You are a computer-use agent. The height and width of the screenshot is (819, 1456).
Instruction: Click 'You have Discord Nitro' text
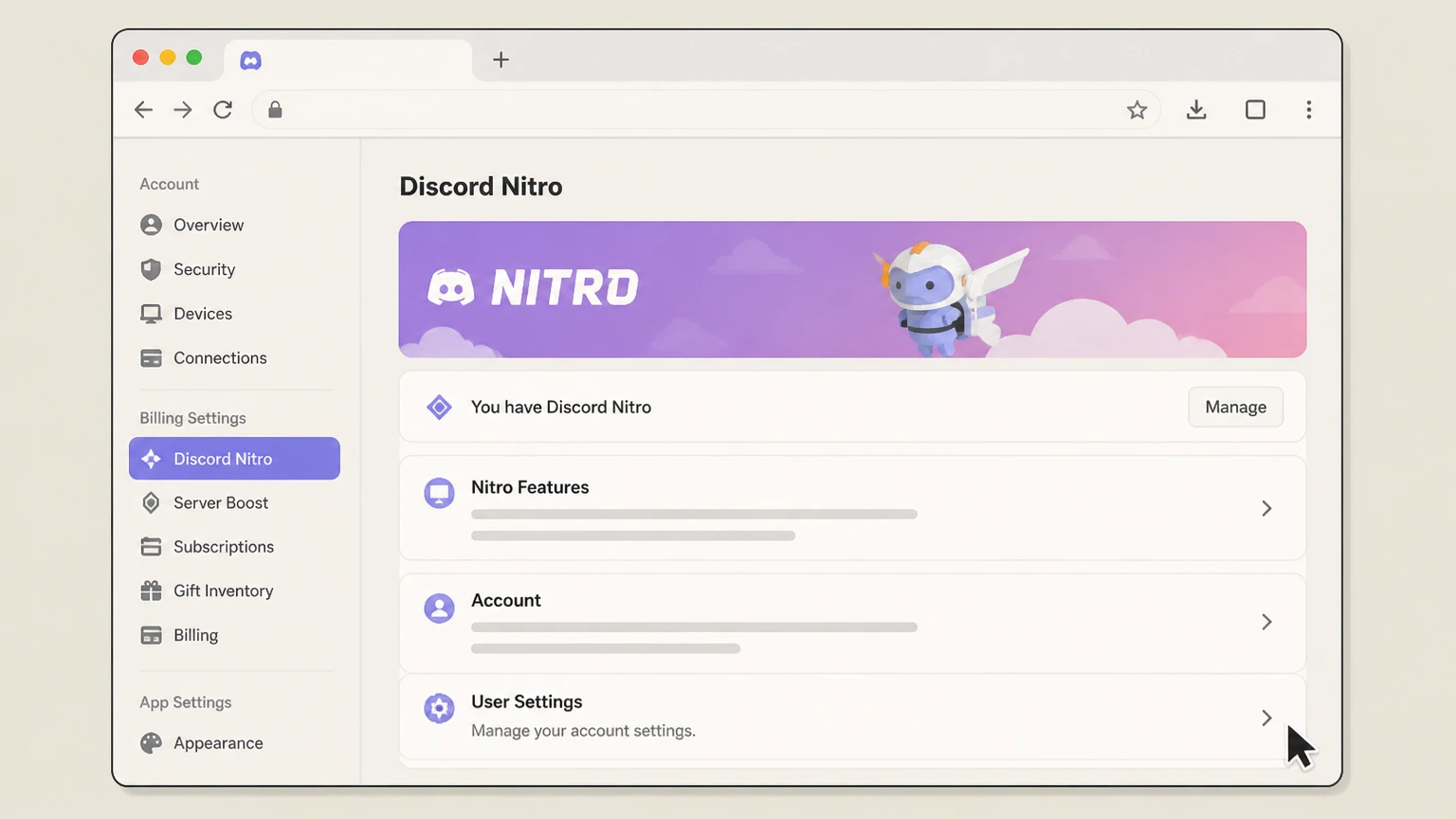[x=561, y=407]
